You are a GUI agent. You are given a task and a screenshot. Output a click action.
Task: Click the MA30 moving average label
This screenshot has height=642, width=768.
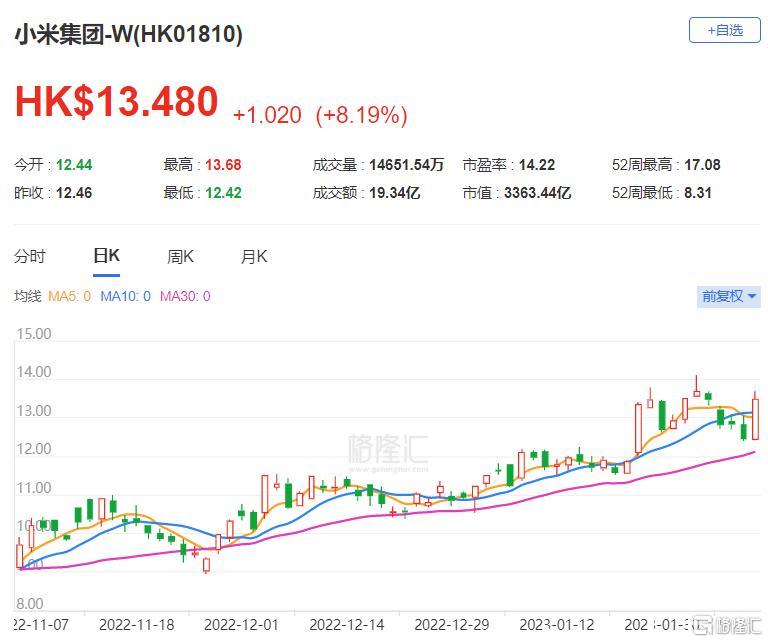(185, 296)
